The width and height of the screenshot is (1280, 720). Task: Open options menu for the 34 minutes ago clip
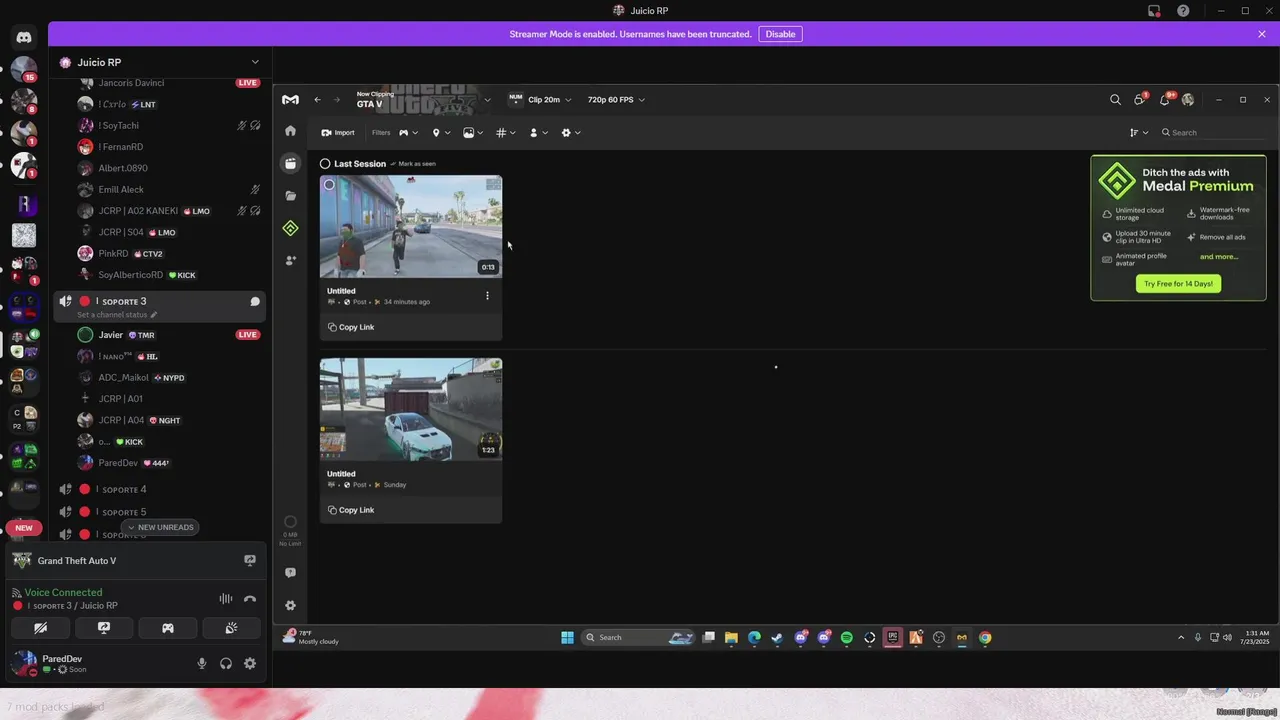pos(487,296)
